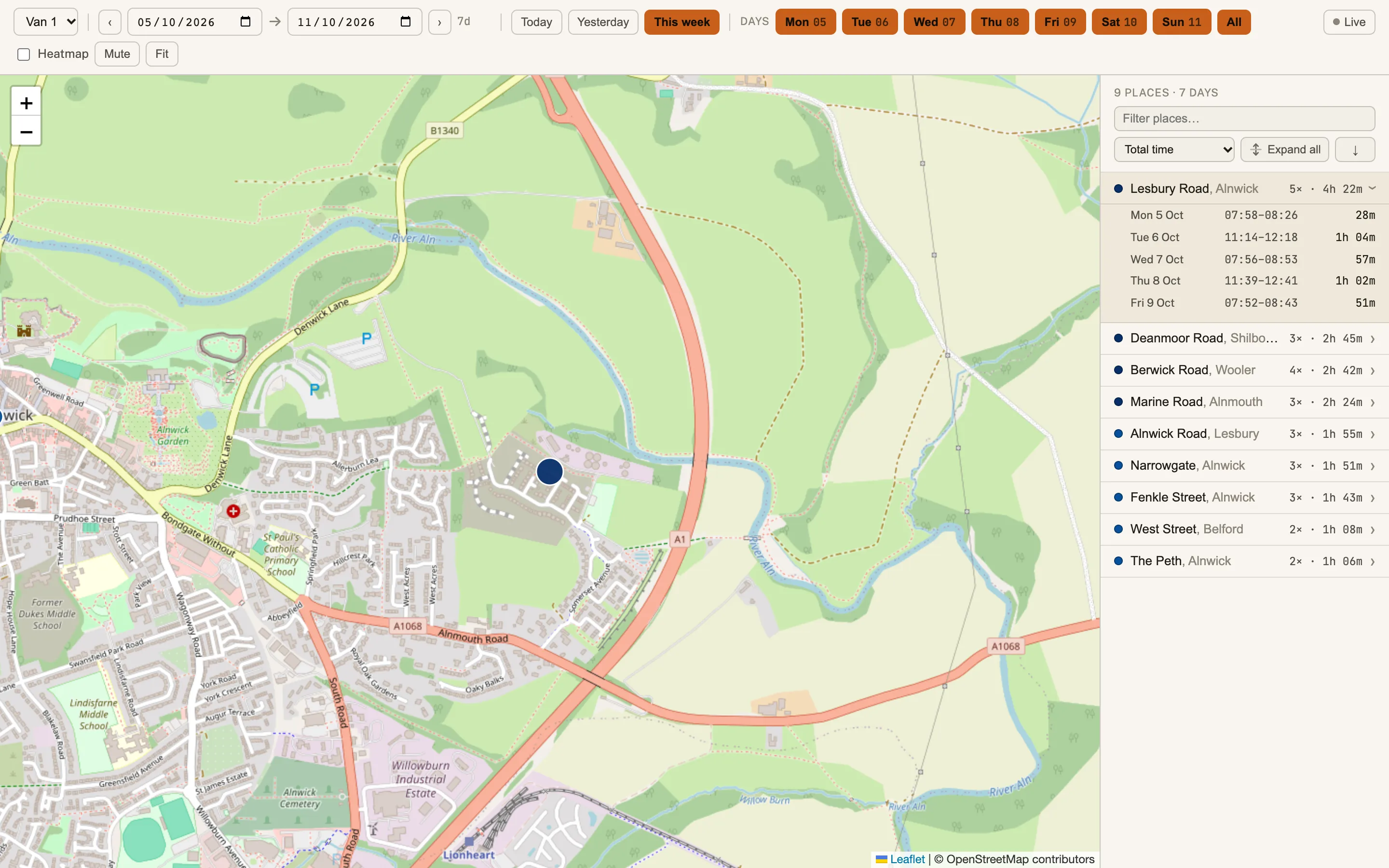This screenshot has height=868, width=1389.
Task: Toggle the Thu 08 day filter
Action: pyautogui.click(x=1000, y=22)
